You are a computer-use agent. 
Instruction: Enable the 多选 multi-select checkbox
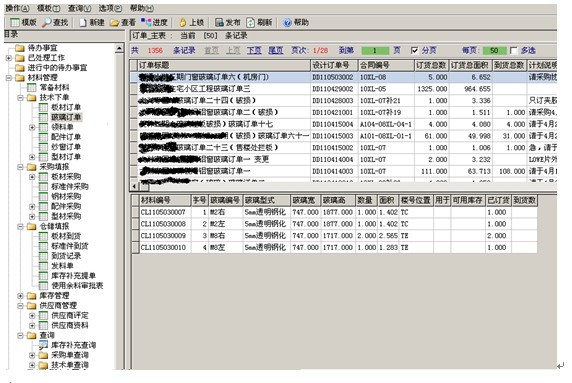(x=514, y=50)
